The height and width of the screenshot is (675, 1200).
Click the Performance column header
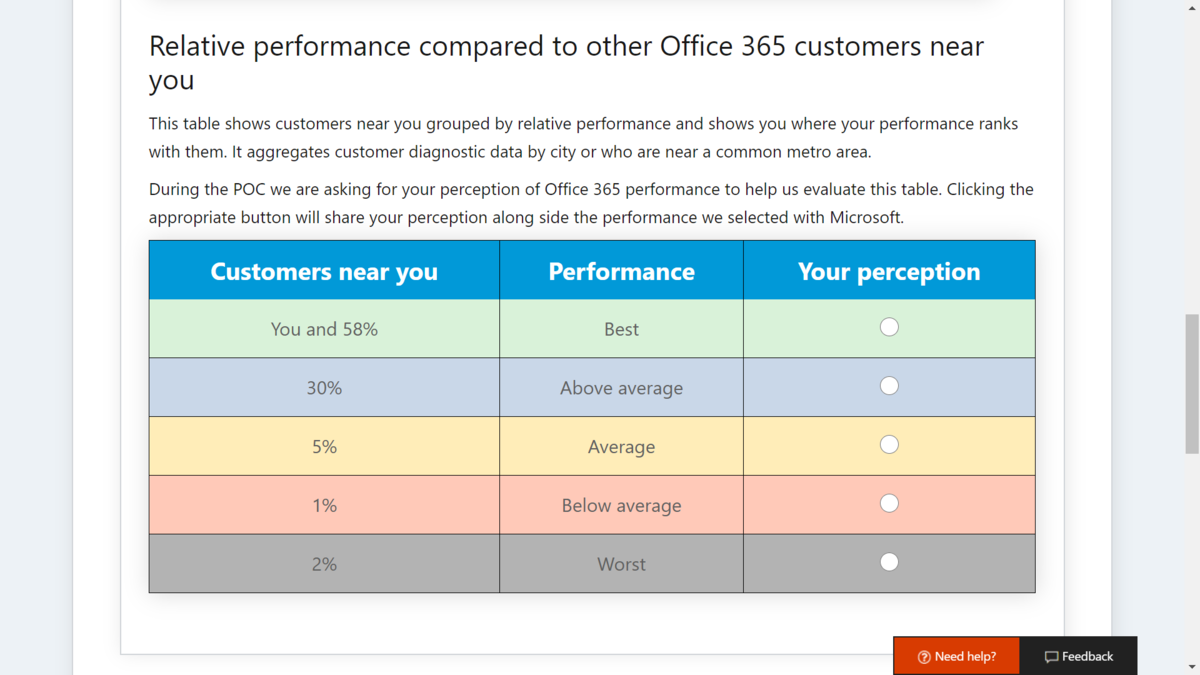[621, 270]
